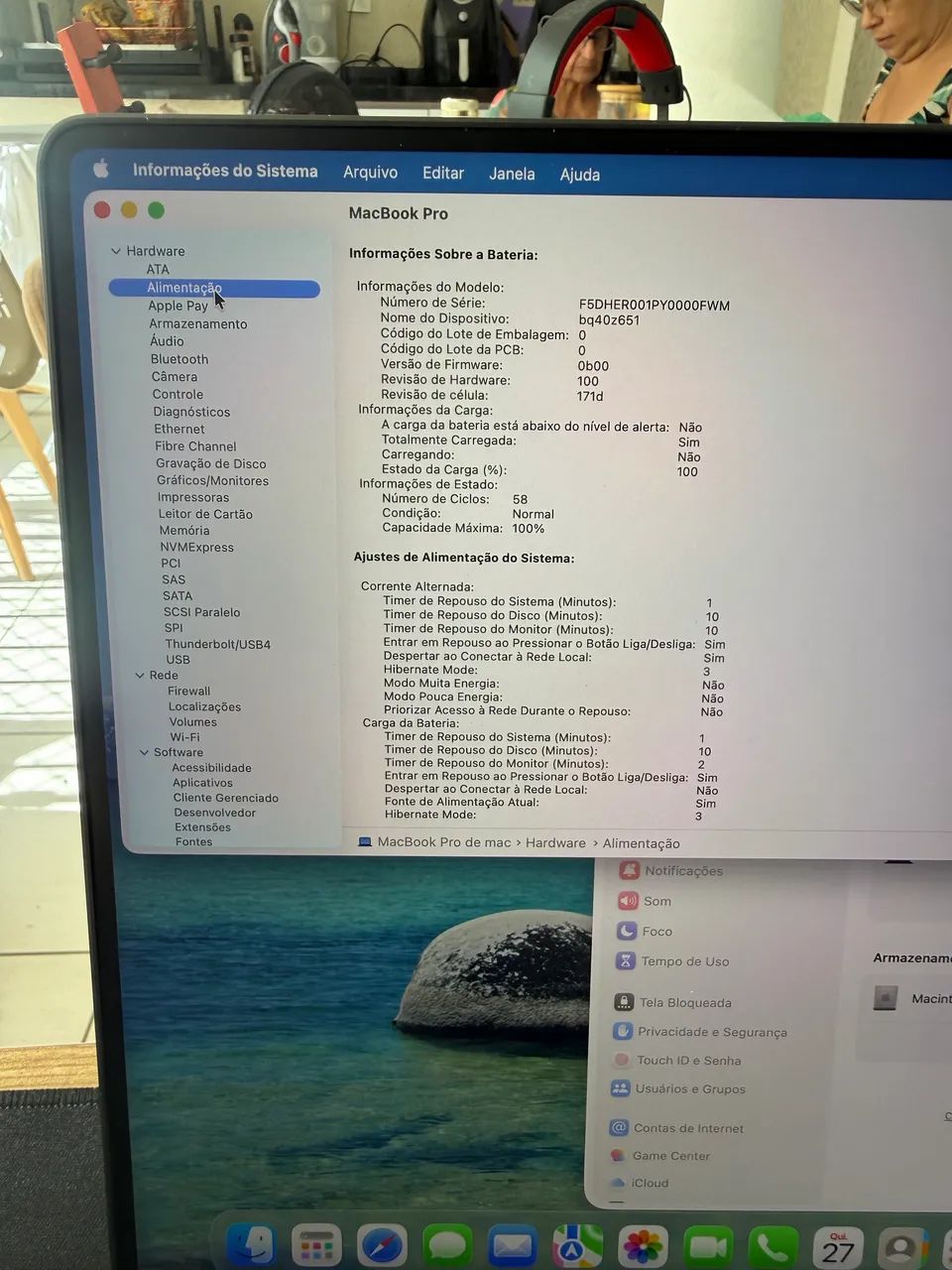
Task: Collapse the Software section chevron
Action: pyautogui.click(x=145, y=752)
